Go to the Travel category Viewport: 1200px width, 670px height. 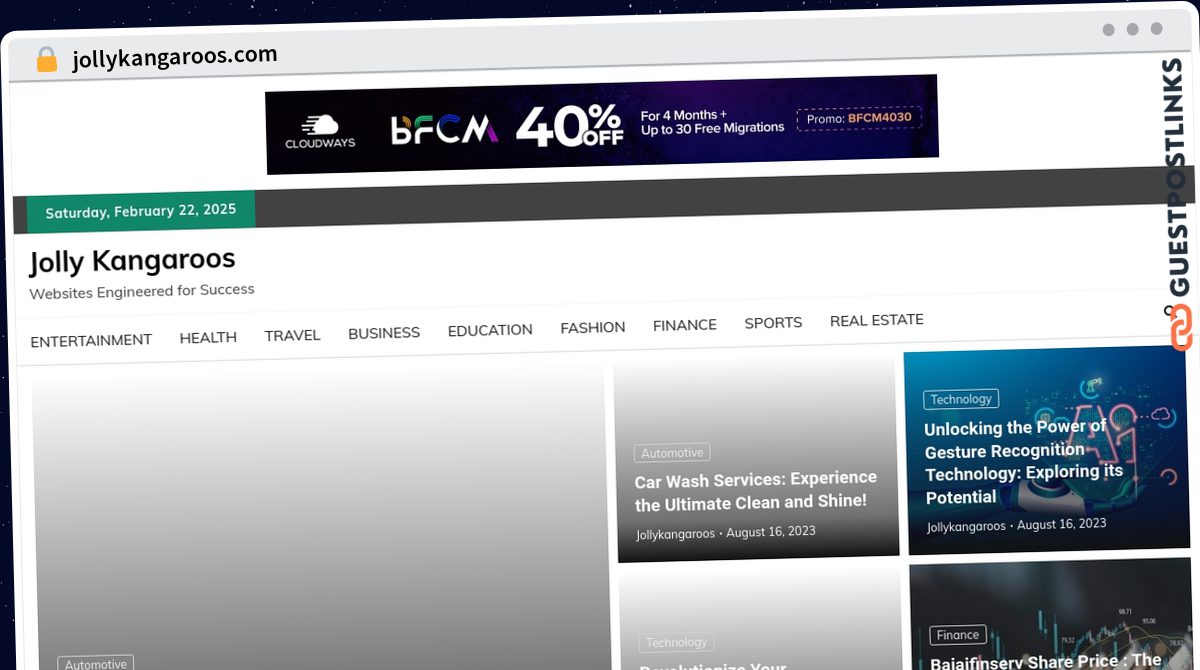pos(292,335)
